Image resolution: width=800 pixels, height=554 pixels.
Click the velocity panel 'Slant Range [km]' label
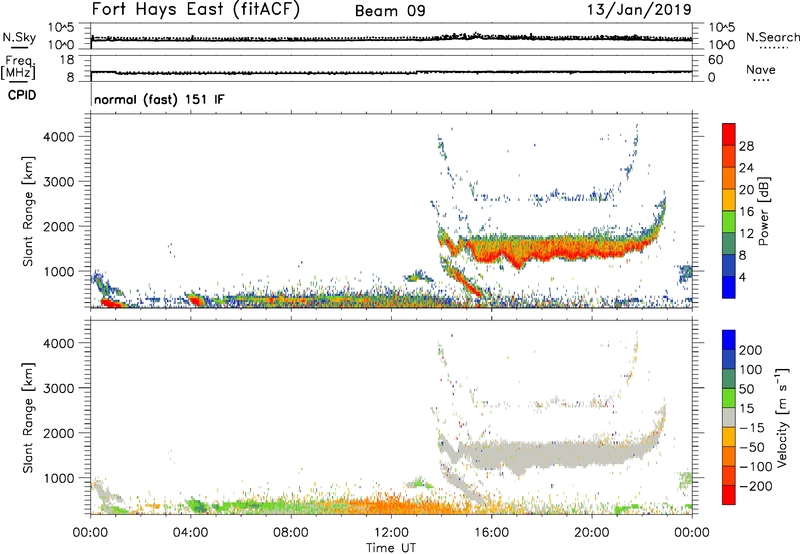click(28, 418)
